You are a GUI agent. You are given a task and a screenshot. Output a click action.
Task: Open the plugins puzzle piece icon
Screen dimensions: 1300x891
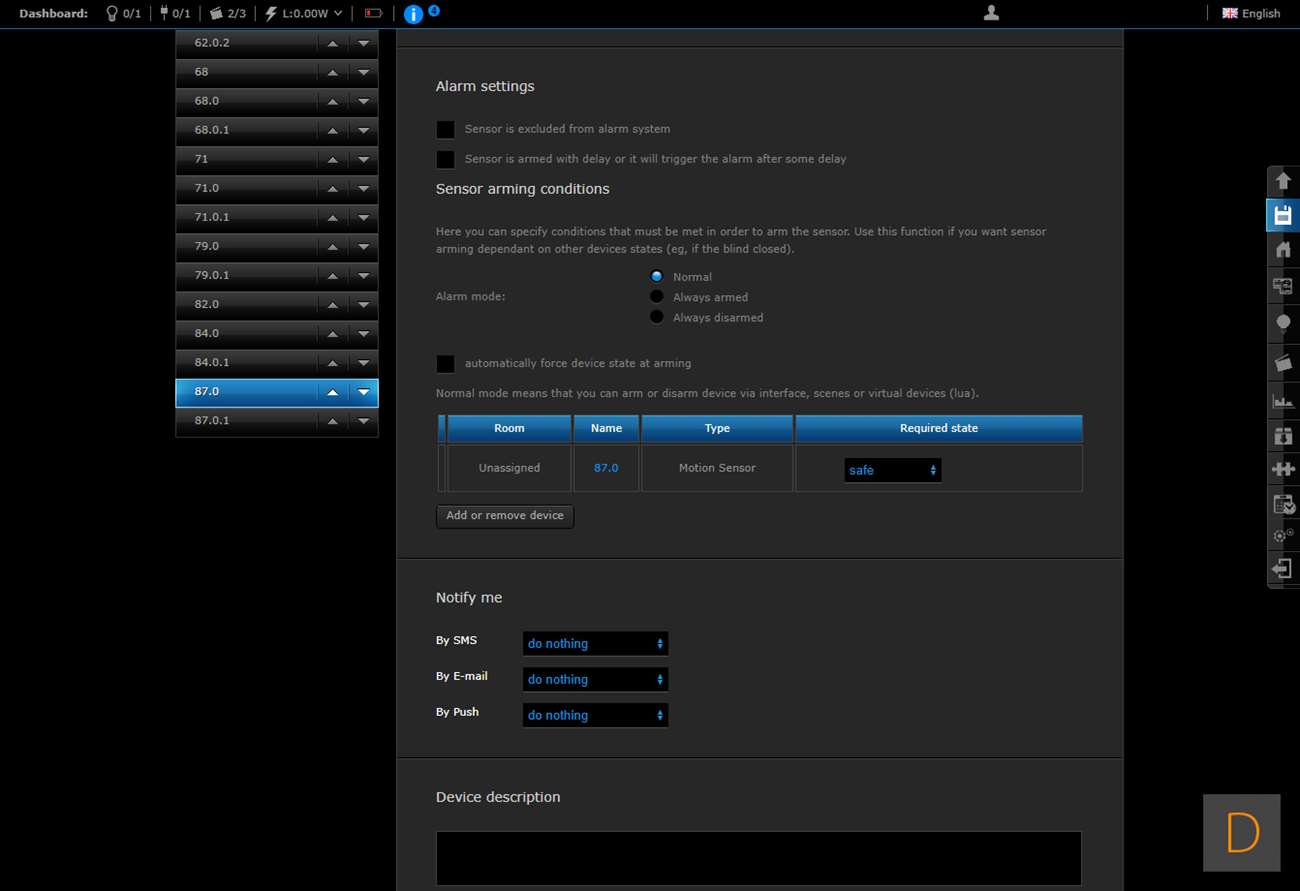[x=1283, y=468]
